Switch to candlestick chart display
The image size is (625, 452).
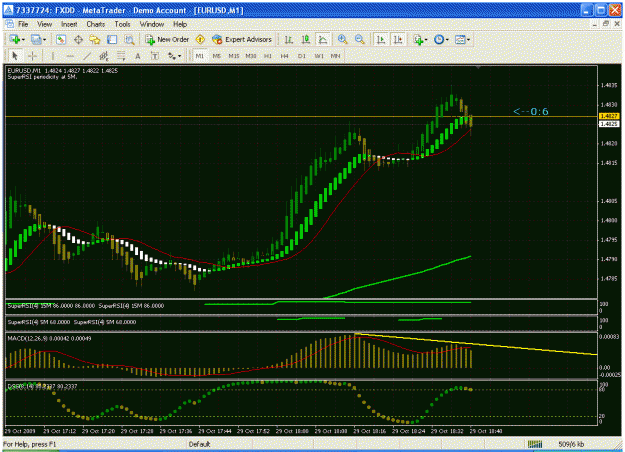[306, 39]
